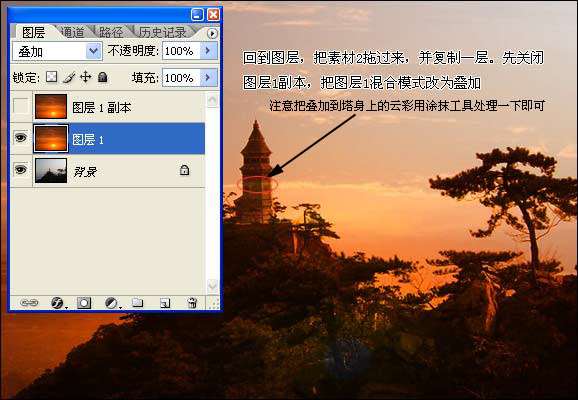This screenshot has height=400, width=578.
Task: Select the 图层 1 副本 layer name
Action: [101, 107]
